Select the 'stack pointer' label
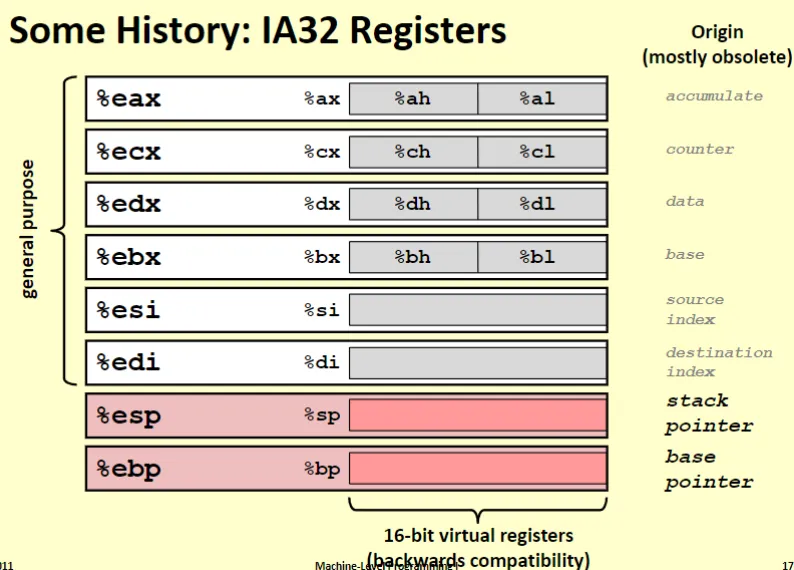 708,413
